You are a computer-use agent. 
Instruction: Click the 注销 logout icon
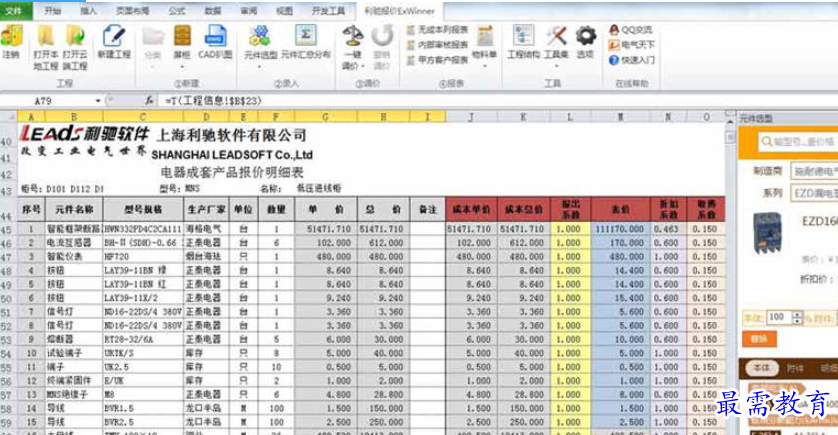pyautogui.click(x=11, y=36)
